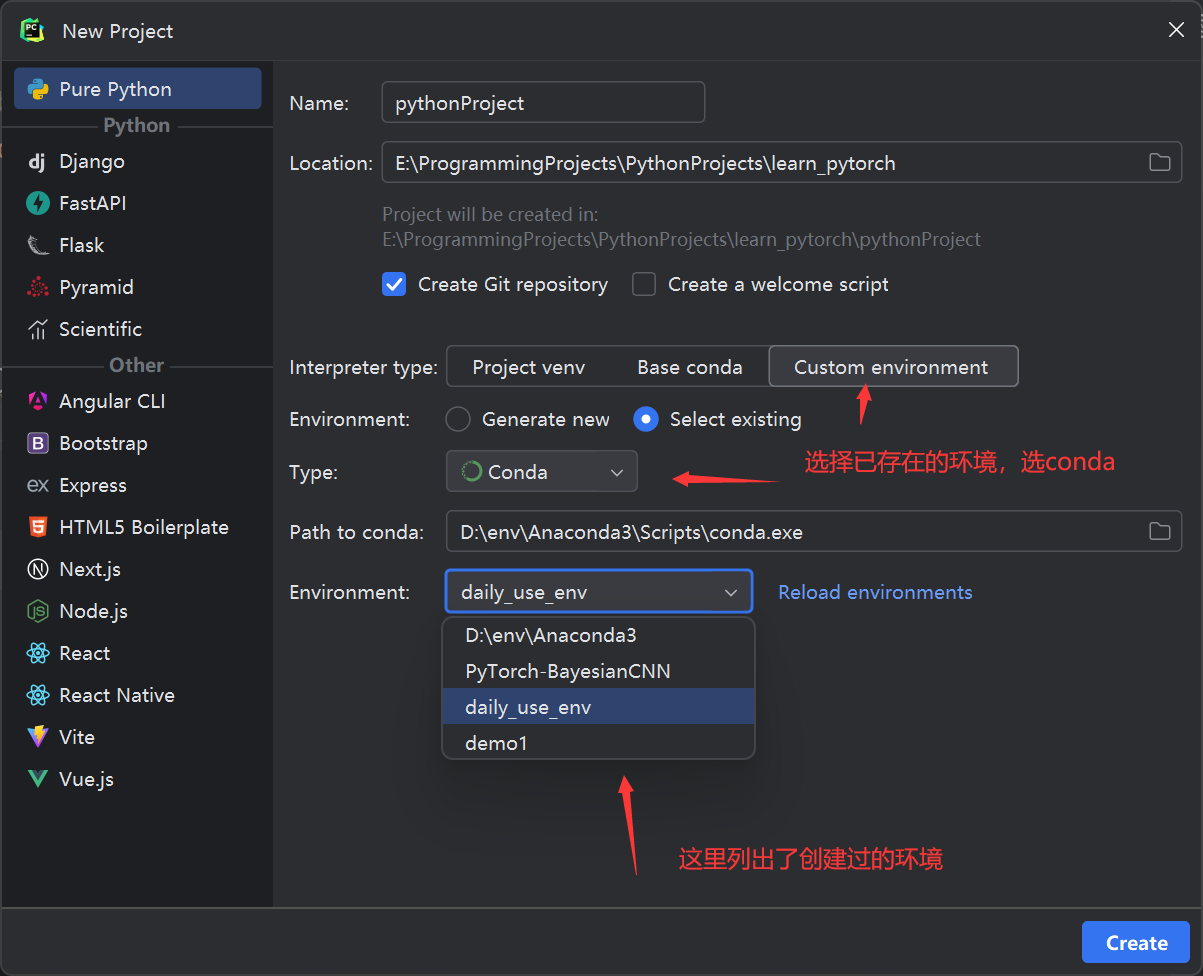Select Flask project type

[x=137, y=245]
